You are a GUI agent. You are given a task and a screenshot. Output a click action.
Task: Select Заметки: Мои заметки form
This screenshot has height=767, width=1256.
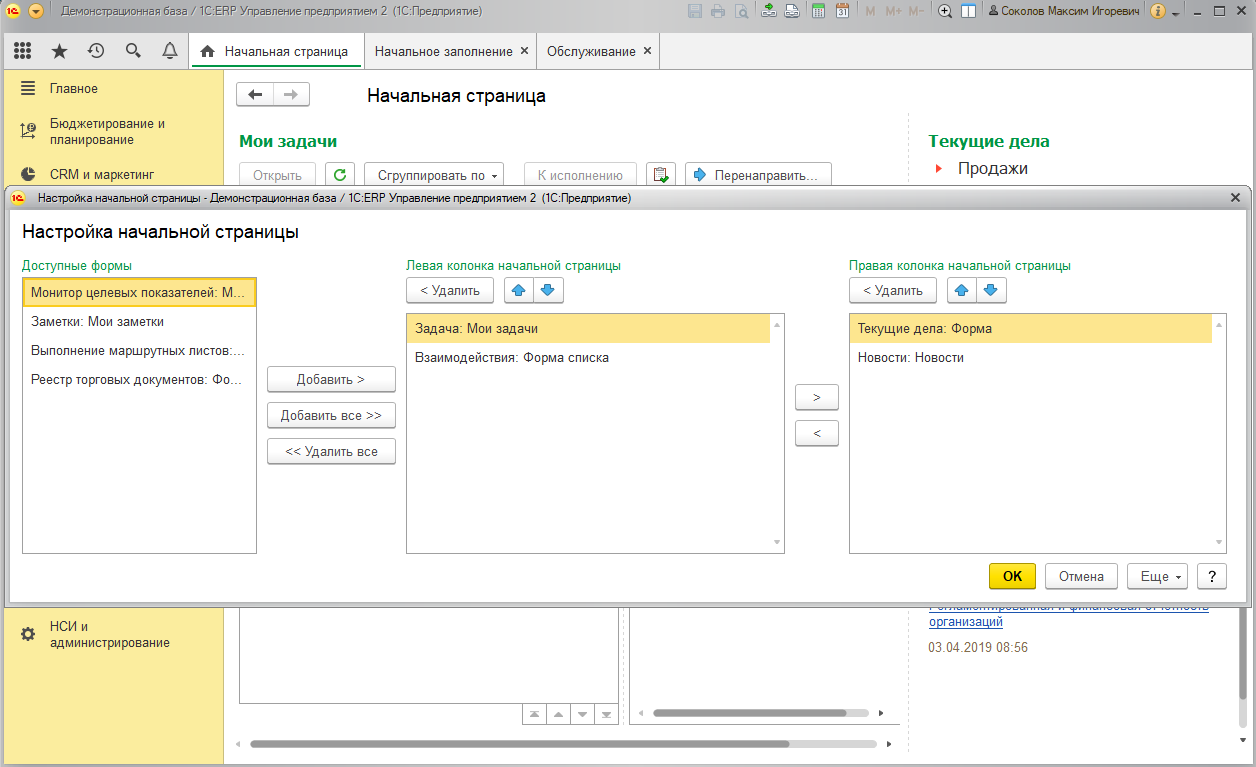(x=139, y=321)
